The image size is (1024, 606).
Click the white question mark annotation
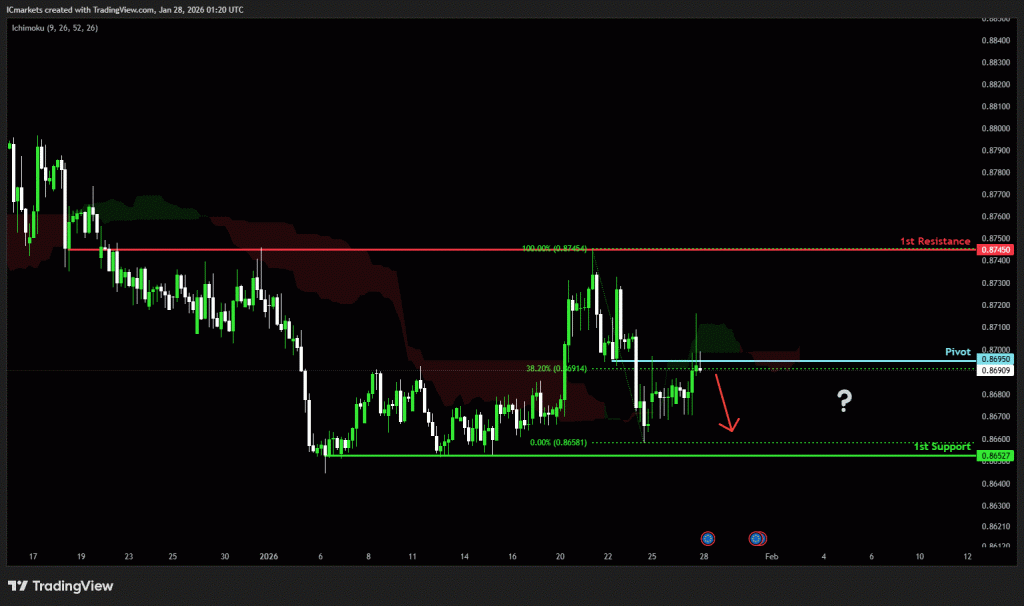[845, 402]
